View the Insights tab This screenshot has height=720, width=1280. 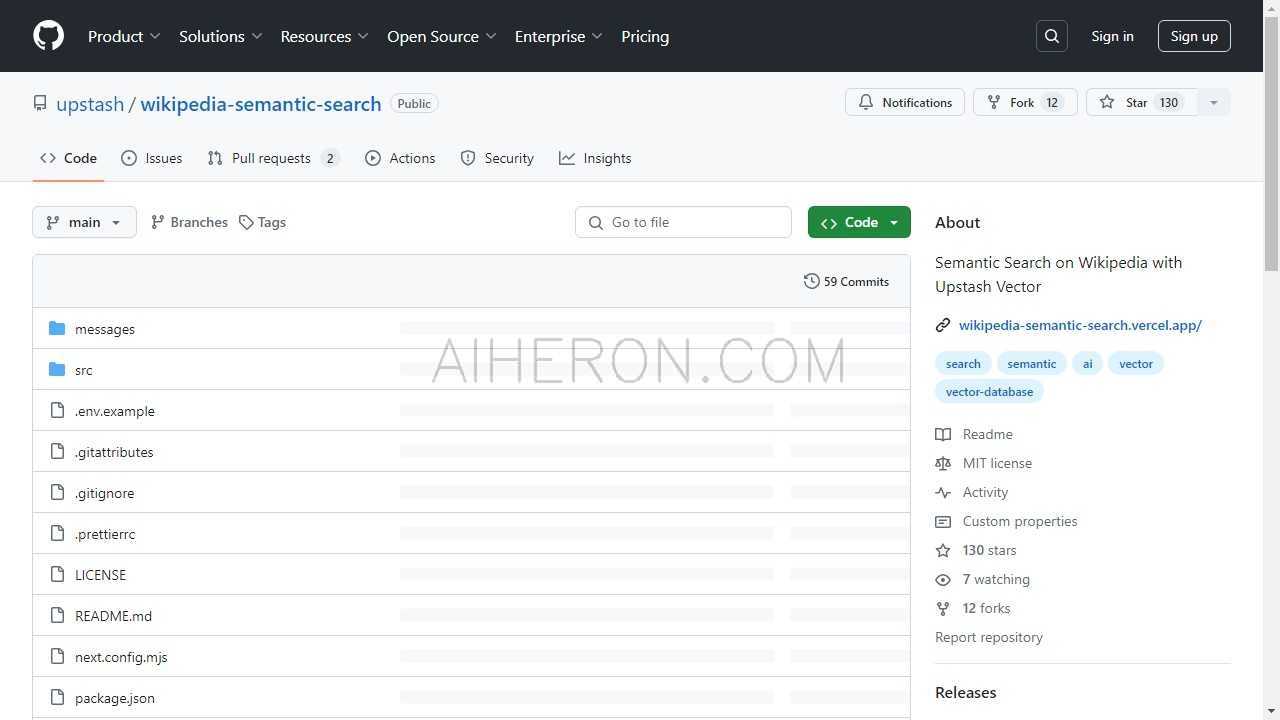(x=595, y=158)
